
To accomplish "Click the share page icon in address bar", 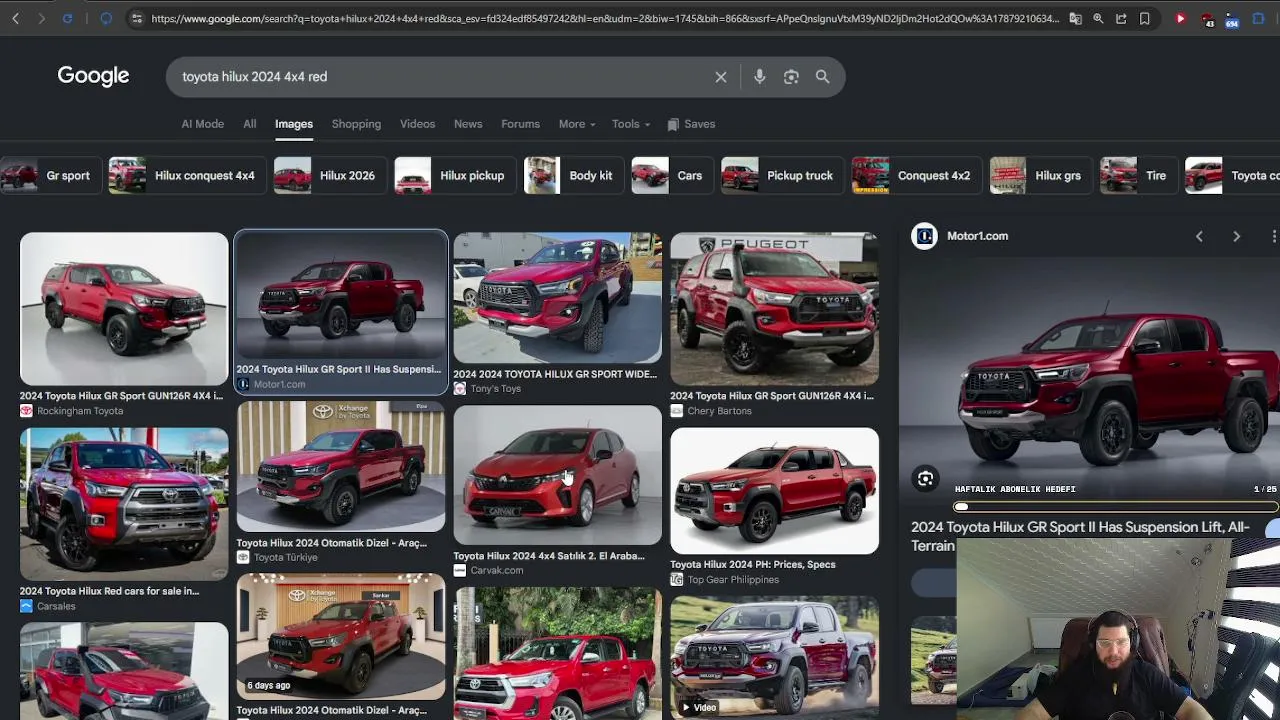I will pyautogui.click(x=1121, y=18).
